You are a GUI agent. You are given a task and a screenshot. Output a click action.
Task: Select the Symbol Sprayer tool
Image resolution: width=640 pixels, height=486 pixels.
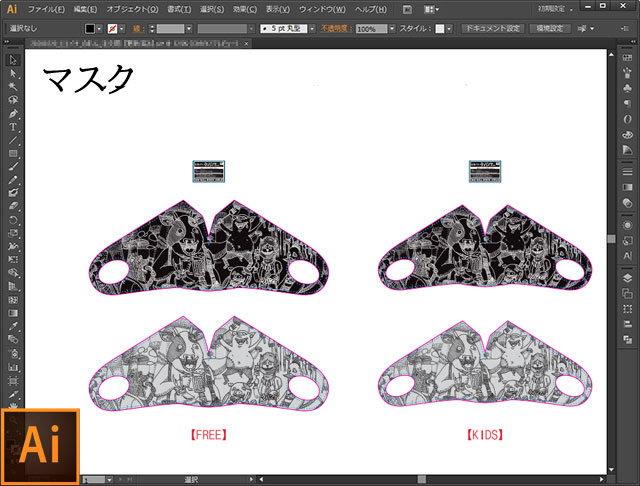[x=13, y=353]
